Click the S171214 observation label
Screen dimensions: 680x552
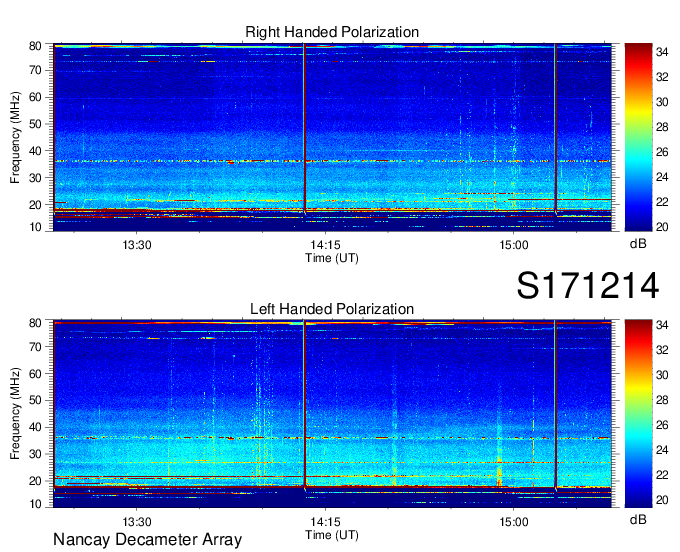[x=588, y=286]
